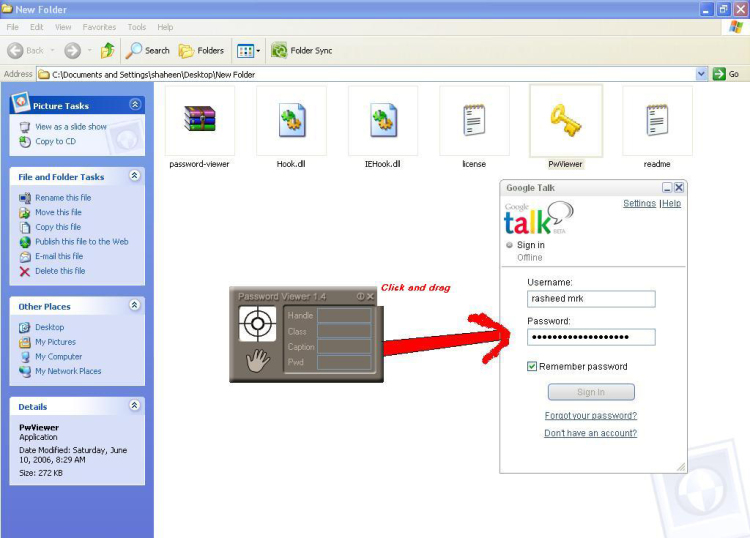This screenshot has height=538, width=750.
Task: Toggle the Remember password checkbox
Action: (x=532, y=366)
